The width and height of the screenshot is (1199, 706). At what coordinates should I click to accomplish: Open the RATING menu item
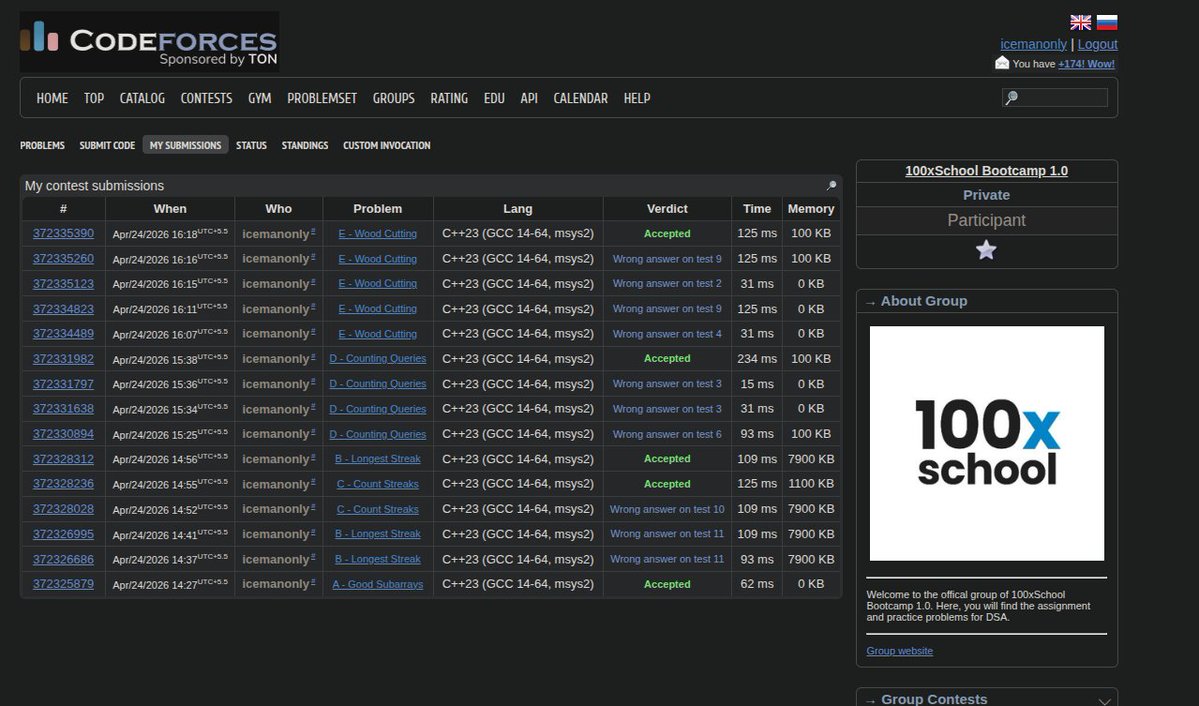pos(449,98)
